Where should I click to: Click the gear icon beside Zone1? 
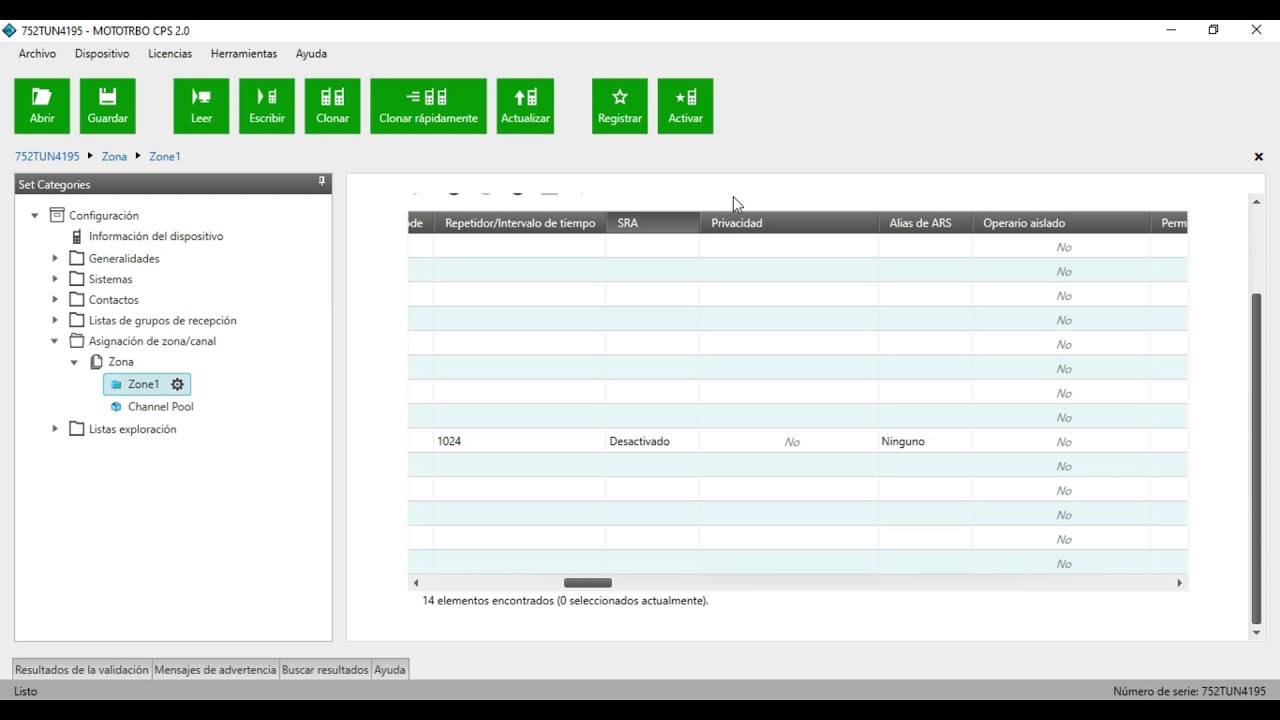177,384
